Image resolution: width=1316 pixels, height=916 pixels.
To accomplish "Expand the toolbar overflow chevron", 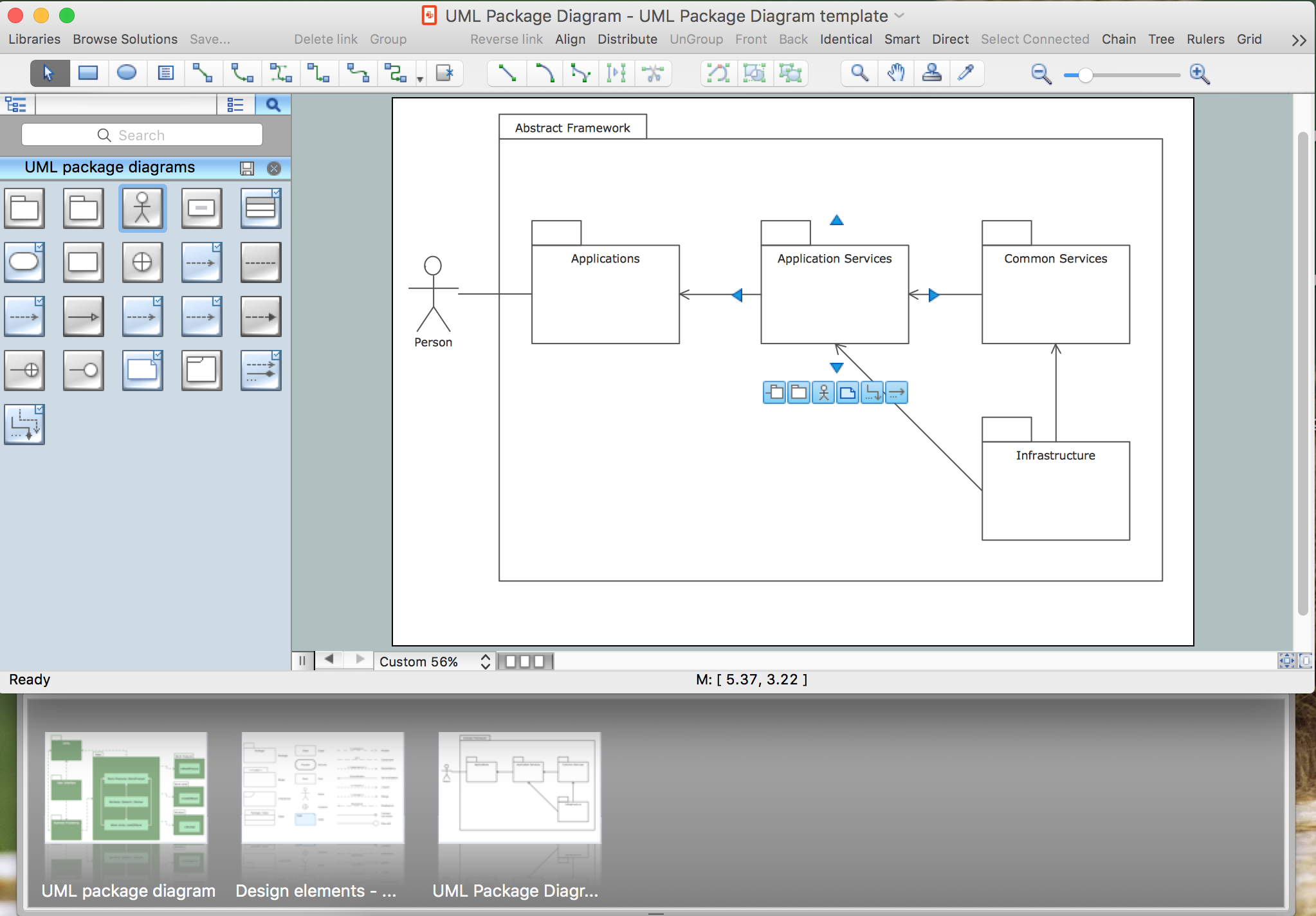I will [1299, 40].
